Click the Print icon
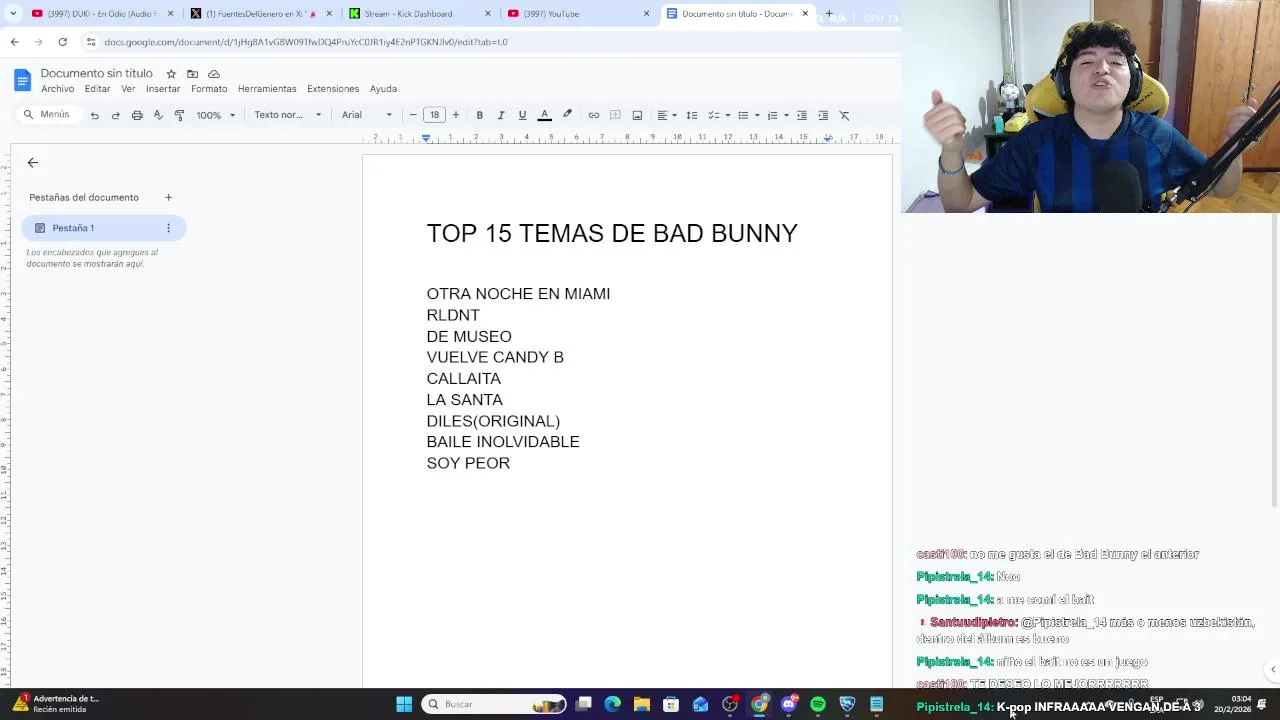This screenshot has width=1280, height=720. click(137, 115)
